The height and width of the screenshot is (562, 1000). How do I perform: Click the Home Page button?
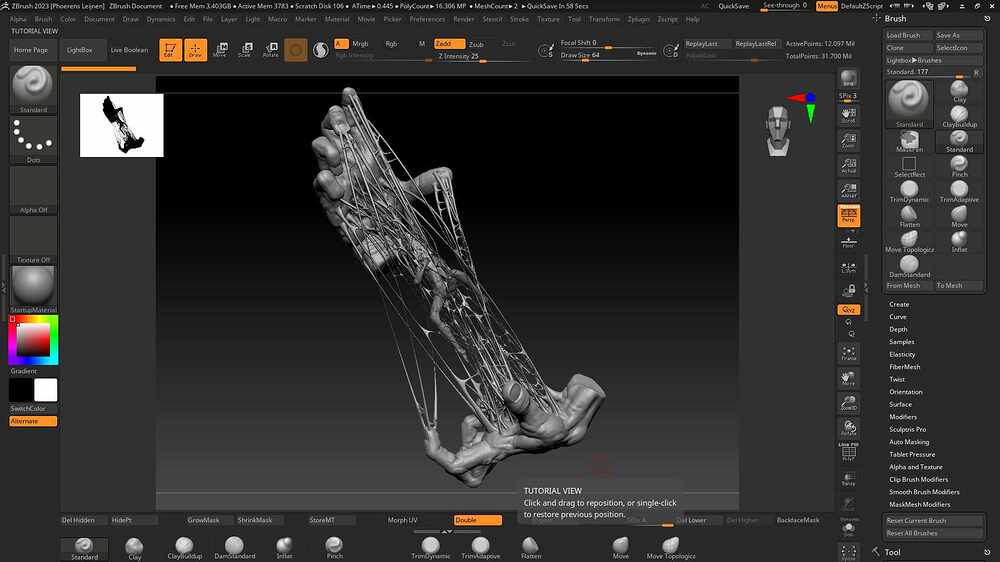pos(31,50)
